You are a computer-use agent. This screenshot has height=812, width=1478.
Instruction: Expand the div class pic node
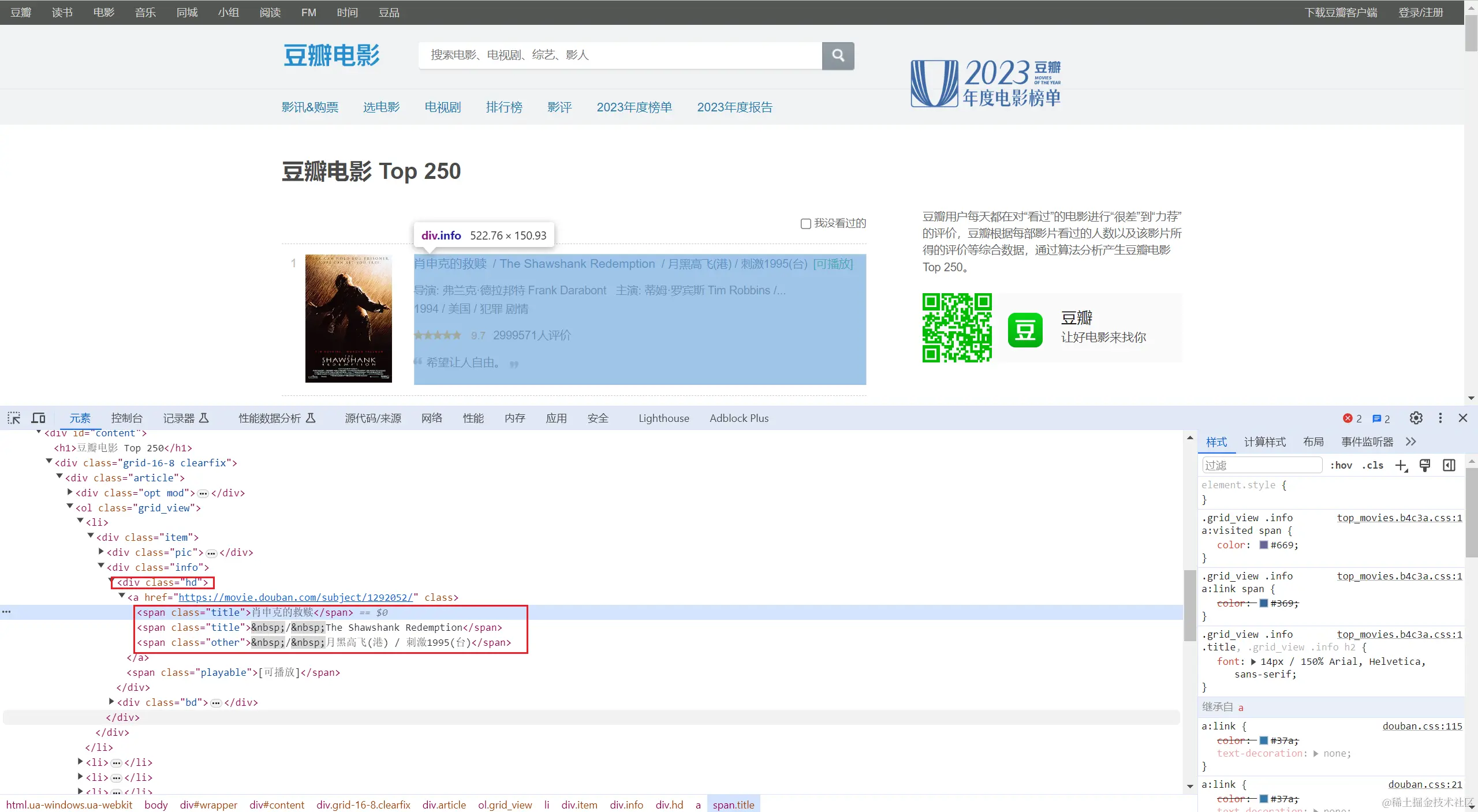point(101,552)
